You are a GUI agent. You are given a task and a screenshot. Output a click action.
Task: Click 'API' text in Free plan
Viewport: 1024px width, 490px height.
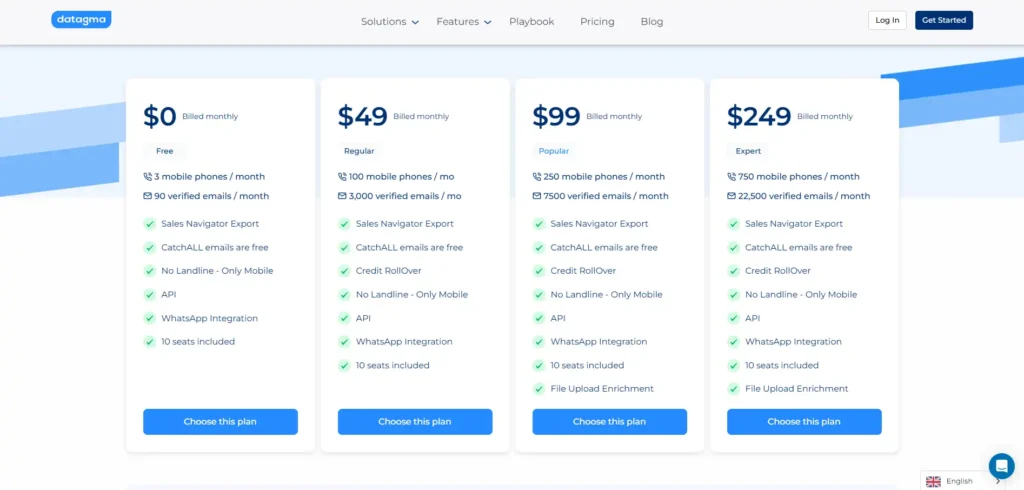pyautogui.click(x=168, y=295)
